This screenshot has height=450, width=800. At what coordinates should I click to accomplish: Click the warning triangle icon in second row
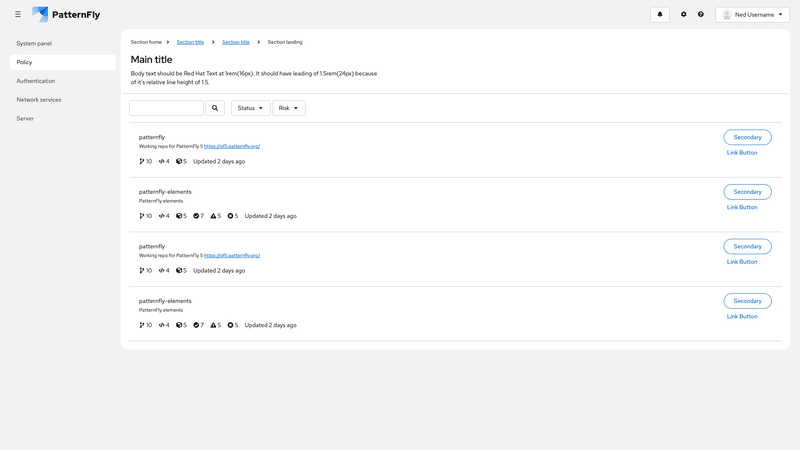[x=214, y=216]
